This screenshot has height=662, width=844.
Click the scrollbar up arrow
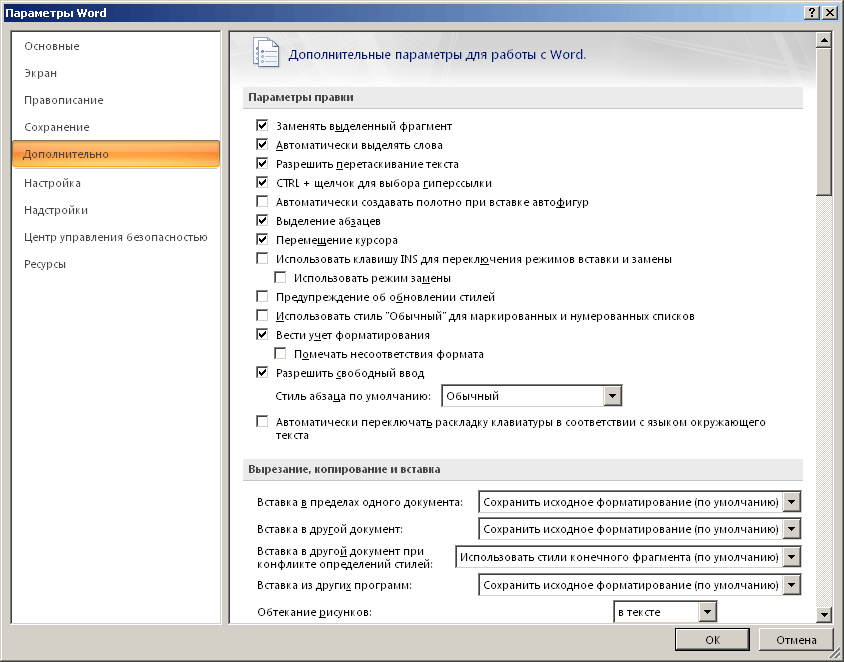(x=824, y=40)
